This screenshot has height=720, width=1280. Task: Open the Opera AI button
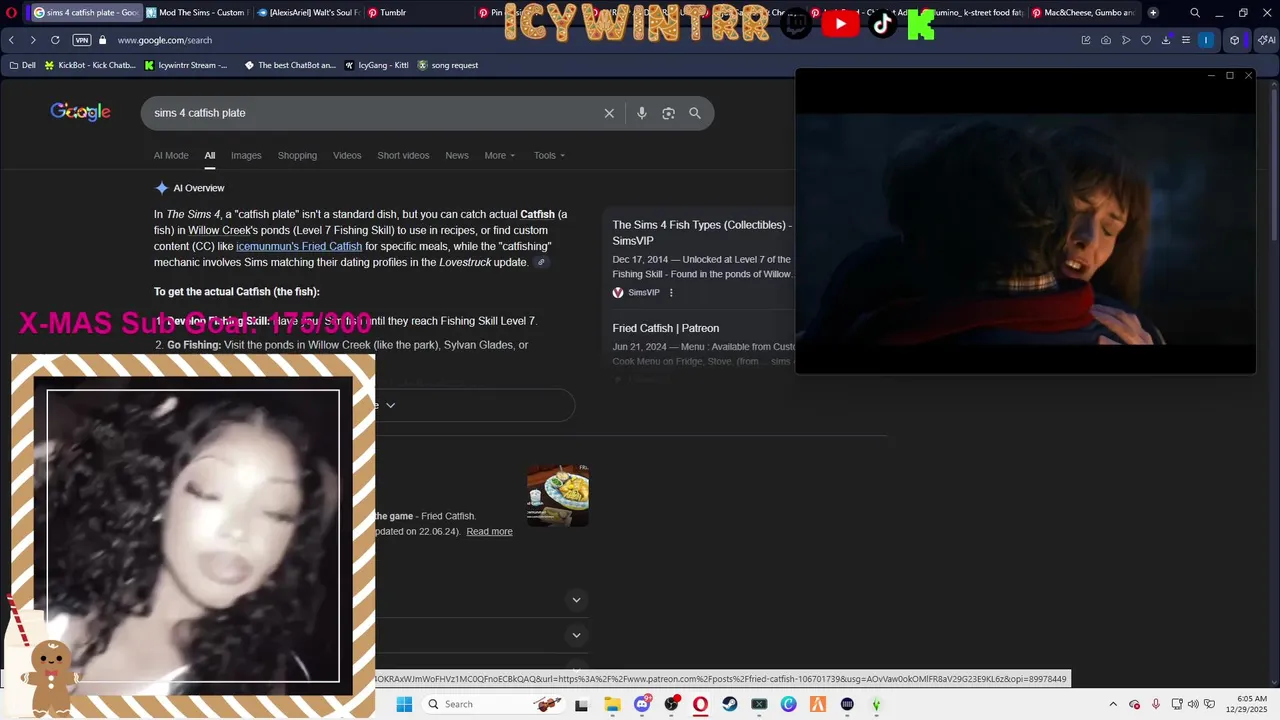[x=1266, y=40]
